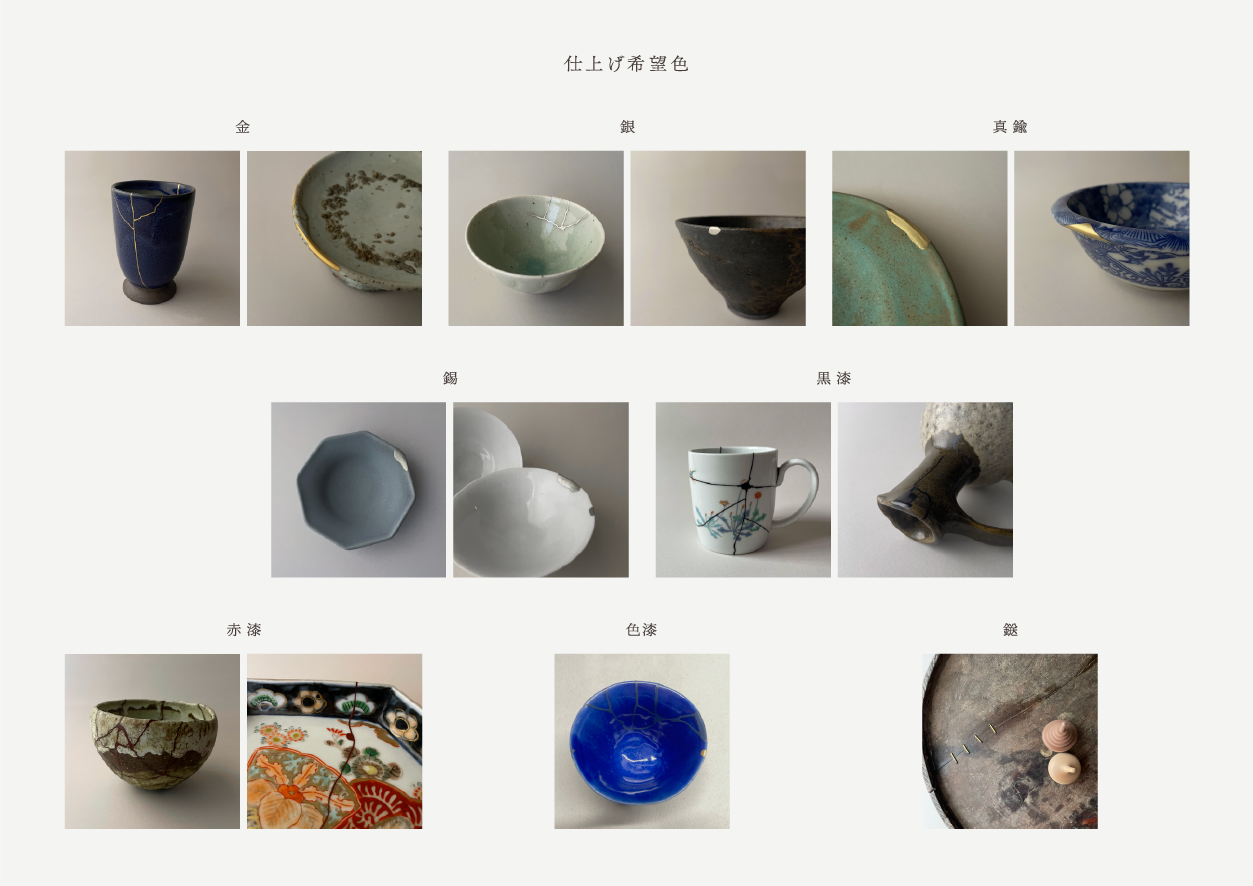
Task: Choose the colorful Imari plate photo
Action: pos(334,741)
